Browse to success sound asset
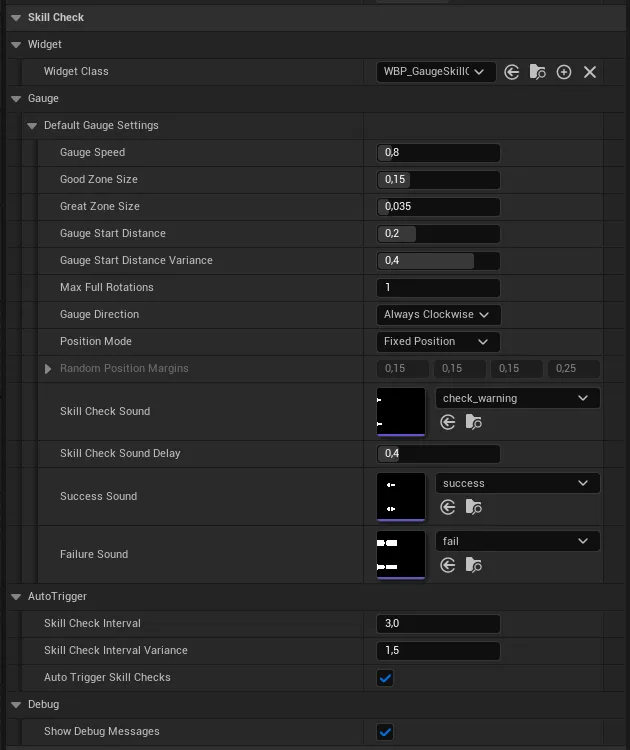 (x=474, y=507)
